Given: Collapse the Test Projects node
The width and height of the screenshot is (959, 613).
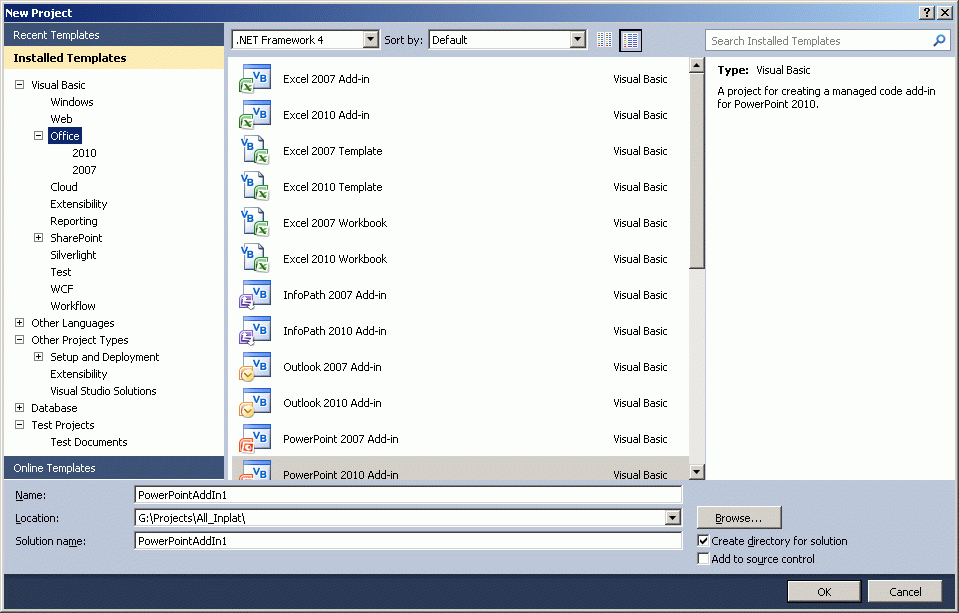Looking at the screenshot, I should click(x=20, y=425).
